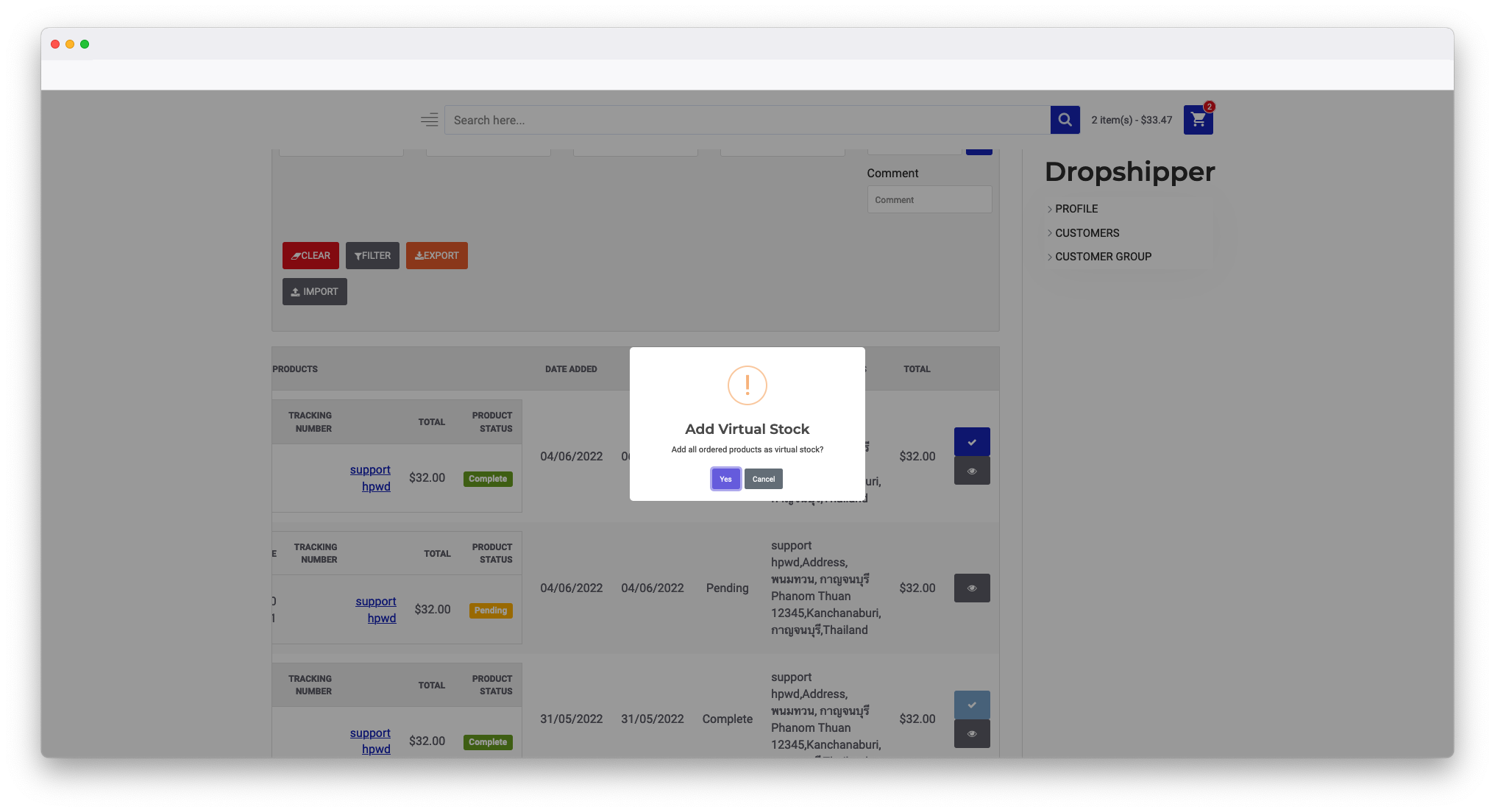Toggle the dark checkmark button beside the $32.00 order
This screenshot has height=812, width=1495.
tap(972, 441)
